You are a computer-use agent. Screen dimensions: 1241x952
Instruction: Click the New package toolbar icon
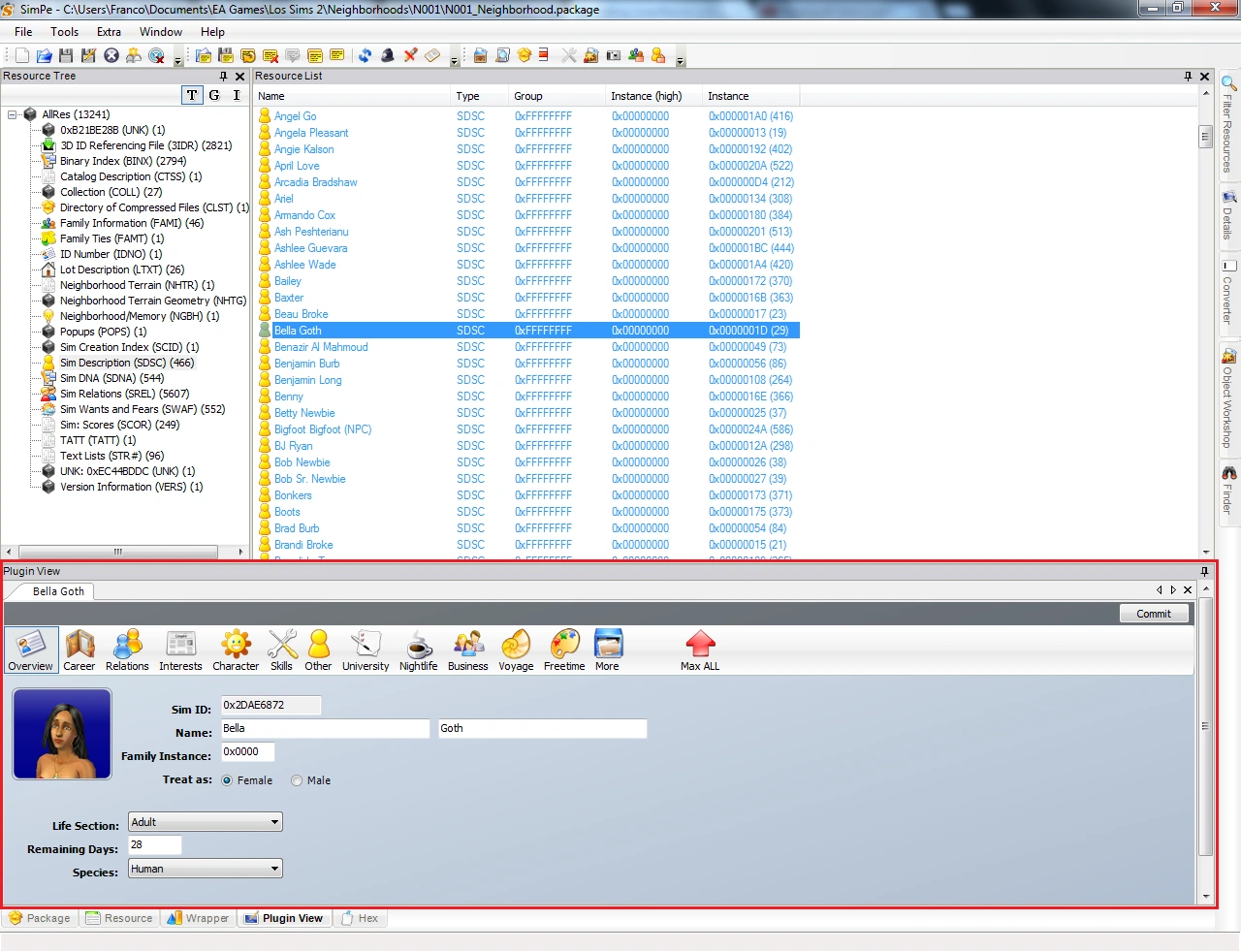coord(21,55)
